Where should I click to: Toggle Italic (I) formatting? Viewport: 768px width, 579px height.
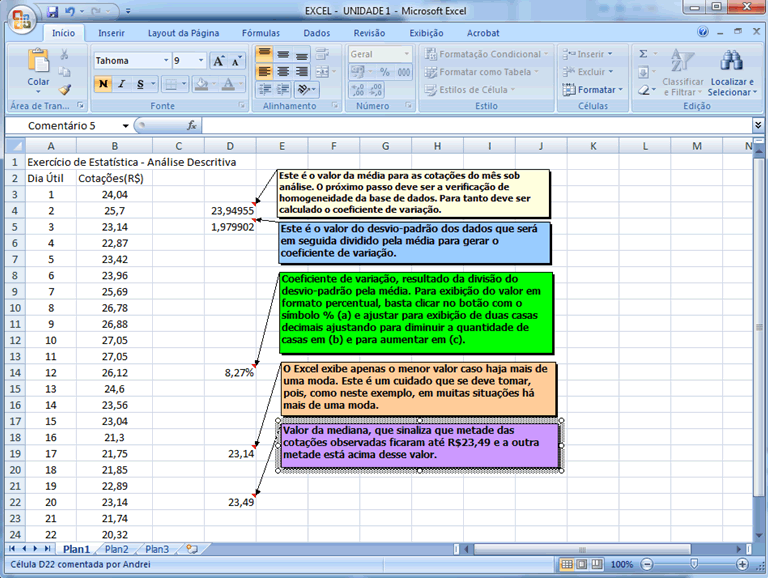pos(120,85)
